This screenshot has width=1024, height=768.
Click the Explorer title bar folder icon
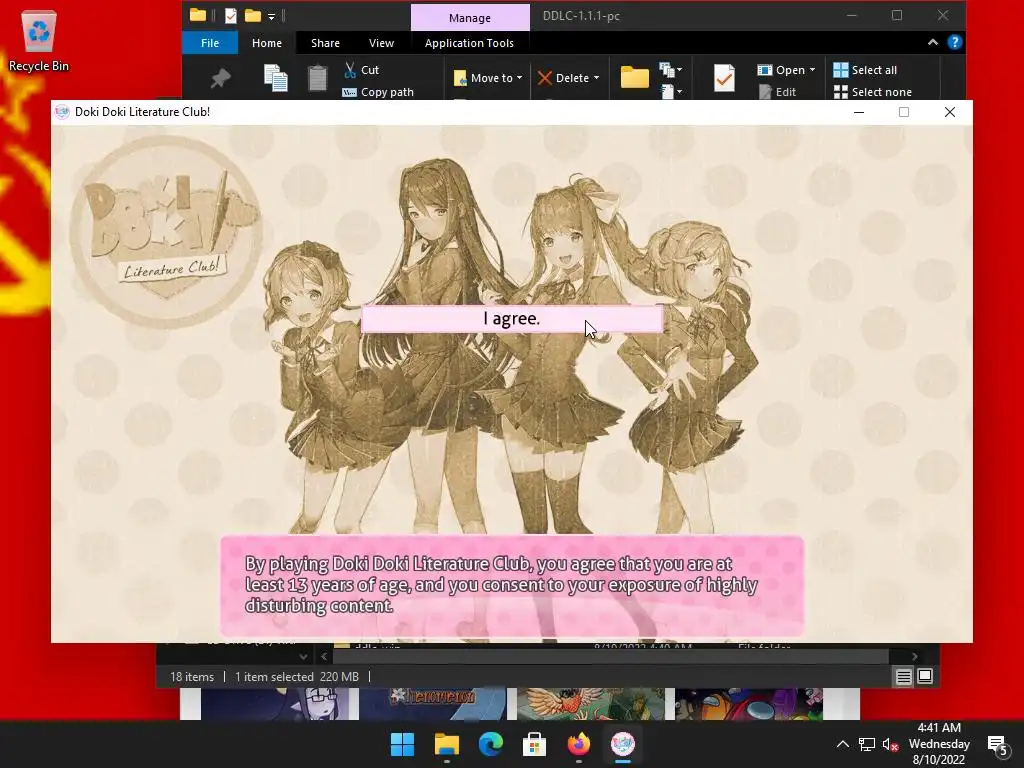pos(198,15)
